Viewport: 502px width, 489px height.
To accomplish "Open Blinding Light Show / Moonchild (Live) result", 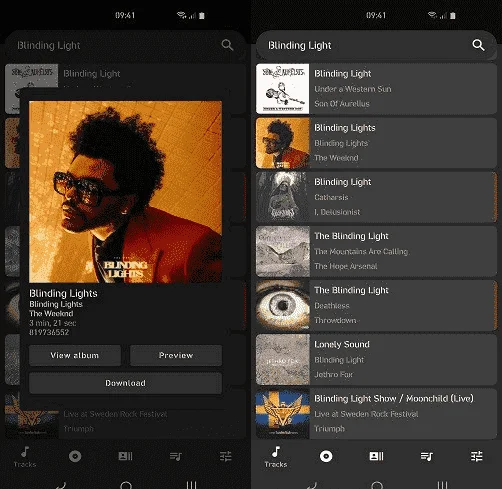I will [376, 413].
